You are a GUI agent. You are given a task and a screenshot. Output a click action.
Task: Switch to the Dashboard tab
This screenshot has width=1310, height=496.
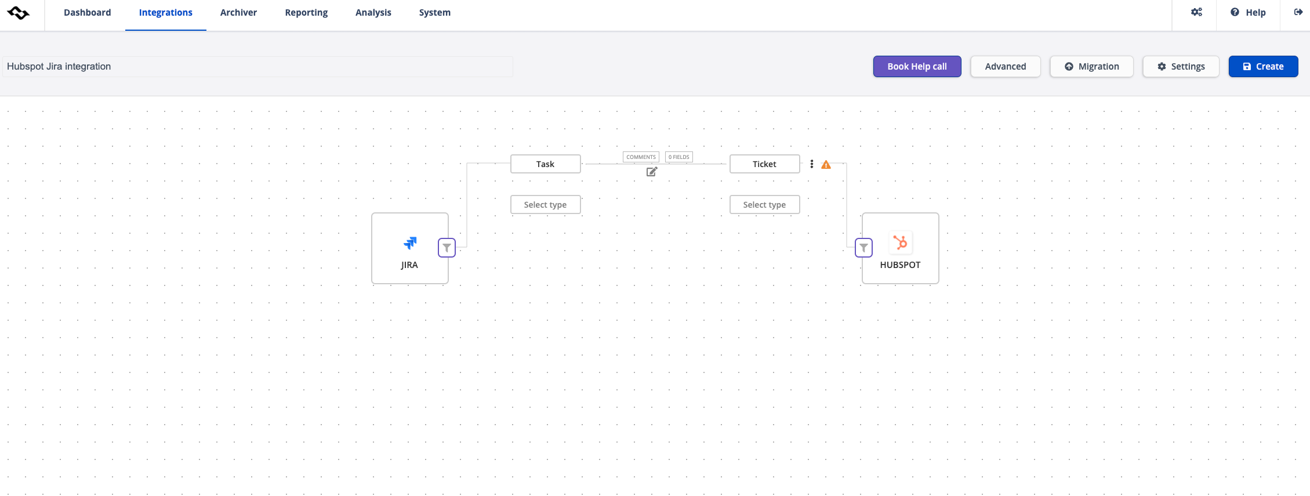[x=87, y=13]
